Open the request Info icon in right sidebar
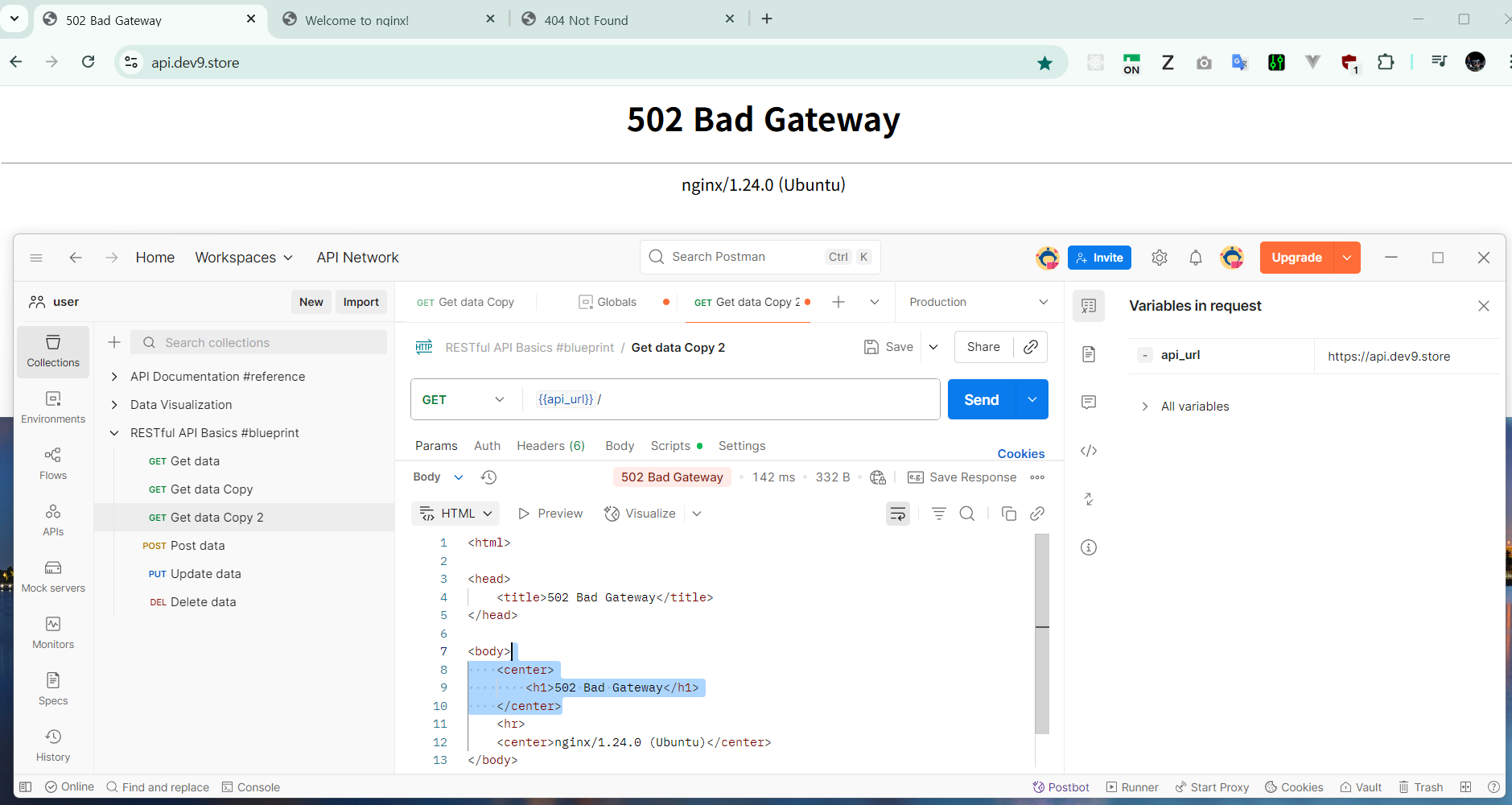Screen dimensions: 1512x805 (1089, 547)
